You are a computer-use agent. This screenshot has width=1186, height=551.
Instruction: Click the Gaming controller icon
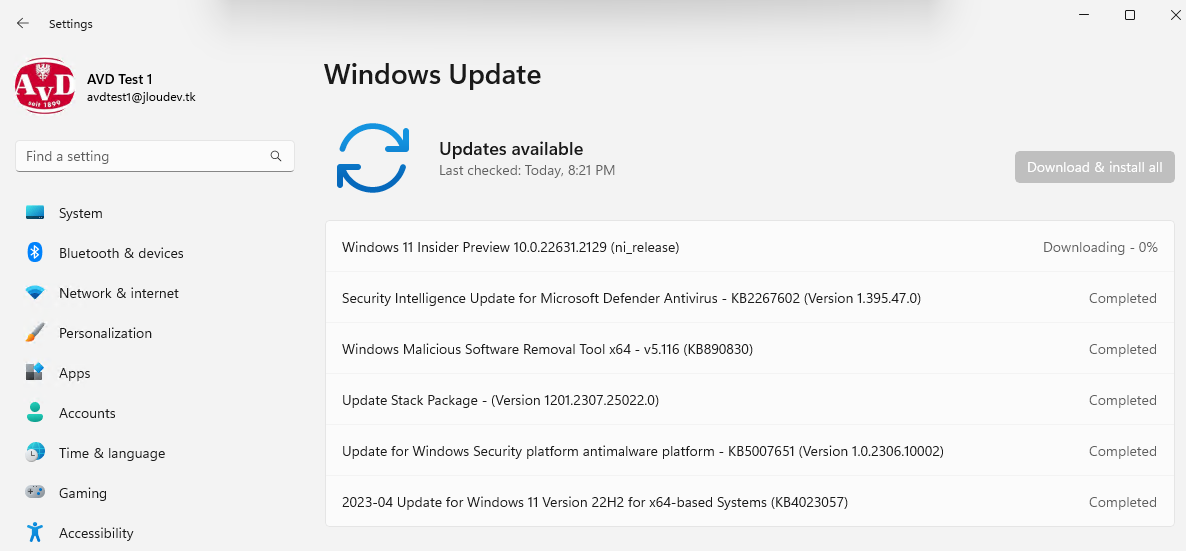point(35,493)
